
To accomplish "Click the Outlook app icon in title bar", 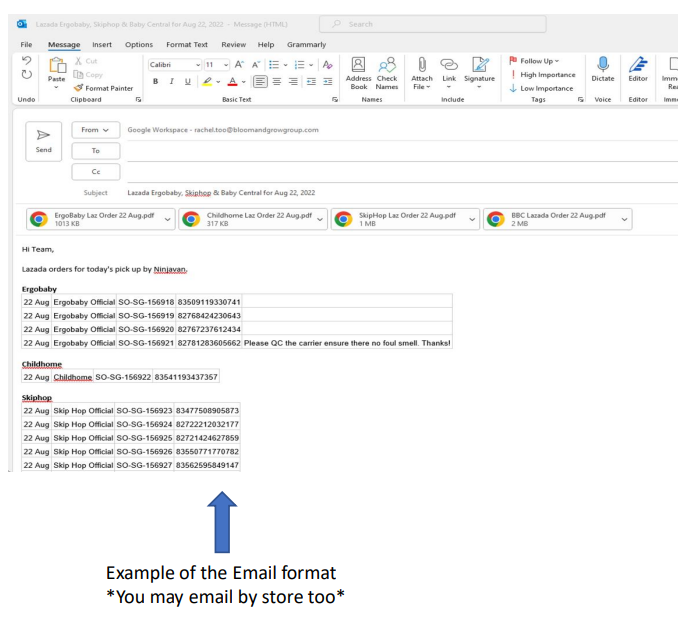I will point(22,24).
